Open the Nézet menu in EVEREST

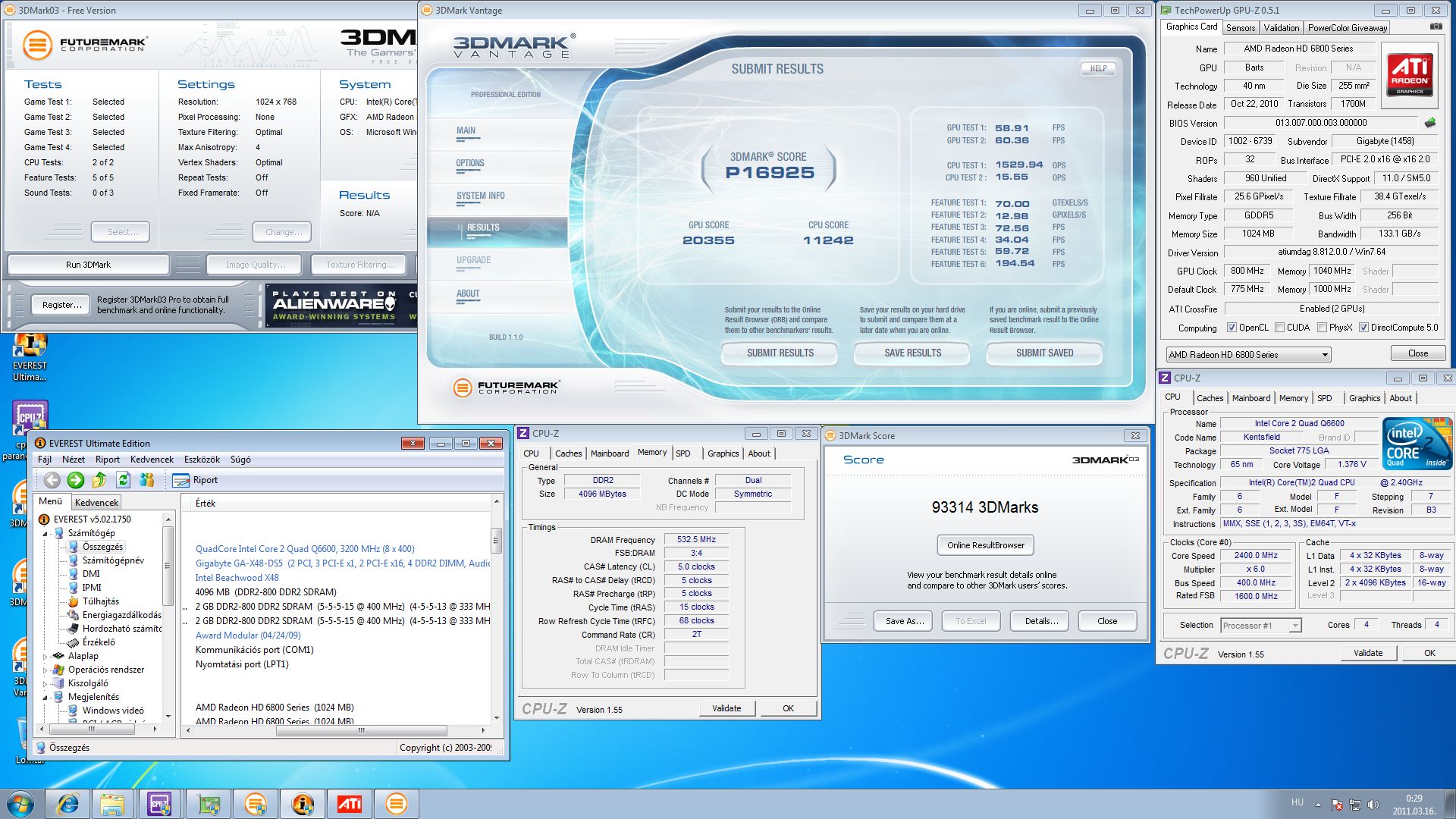coord(74,460)
